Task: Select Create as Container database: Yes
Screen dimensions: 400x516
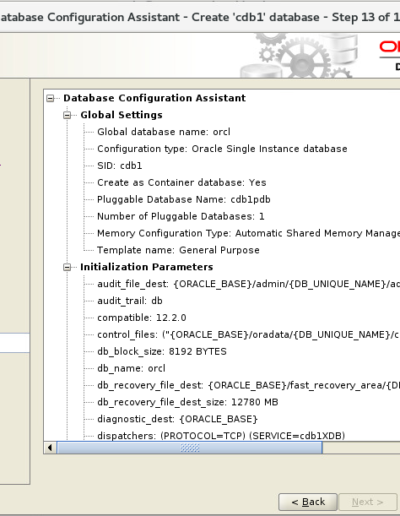Action: [182, 183]
